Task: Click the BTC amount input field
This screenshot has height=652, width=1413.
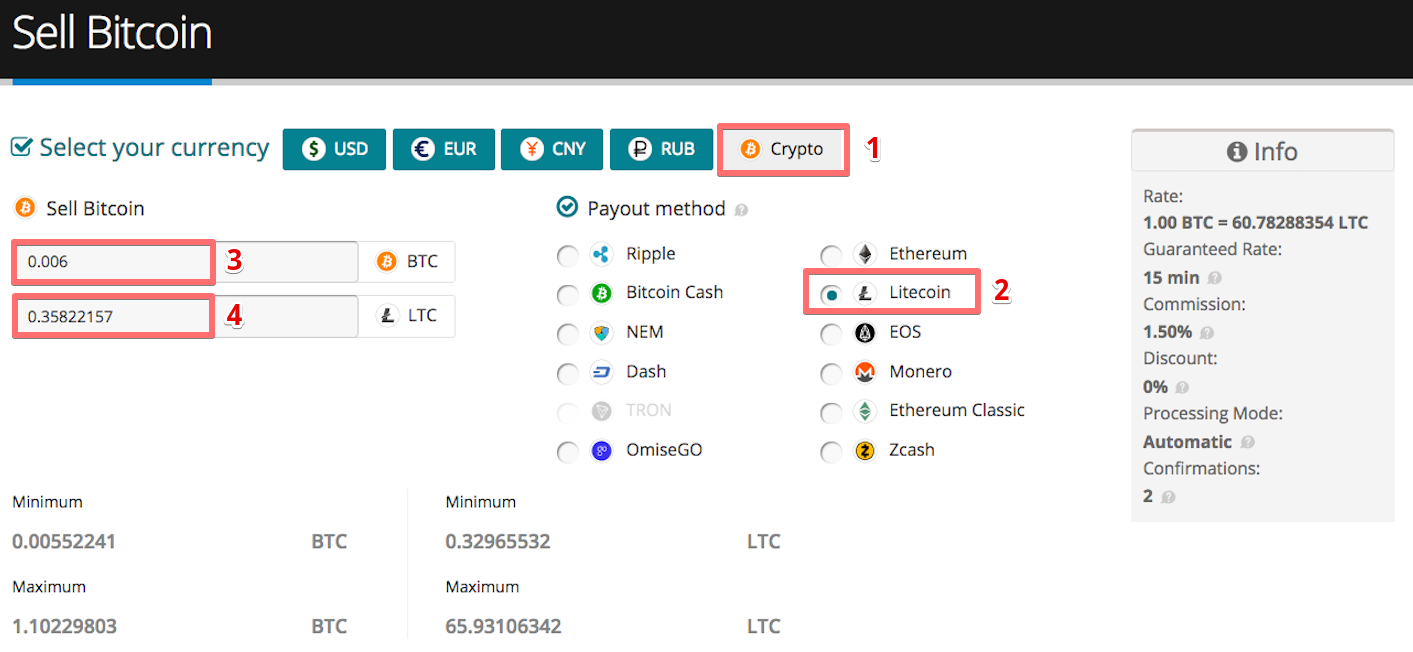Action: pos(186,262)
